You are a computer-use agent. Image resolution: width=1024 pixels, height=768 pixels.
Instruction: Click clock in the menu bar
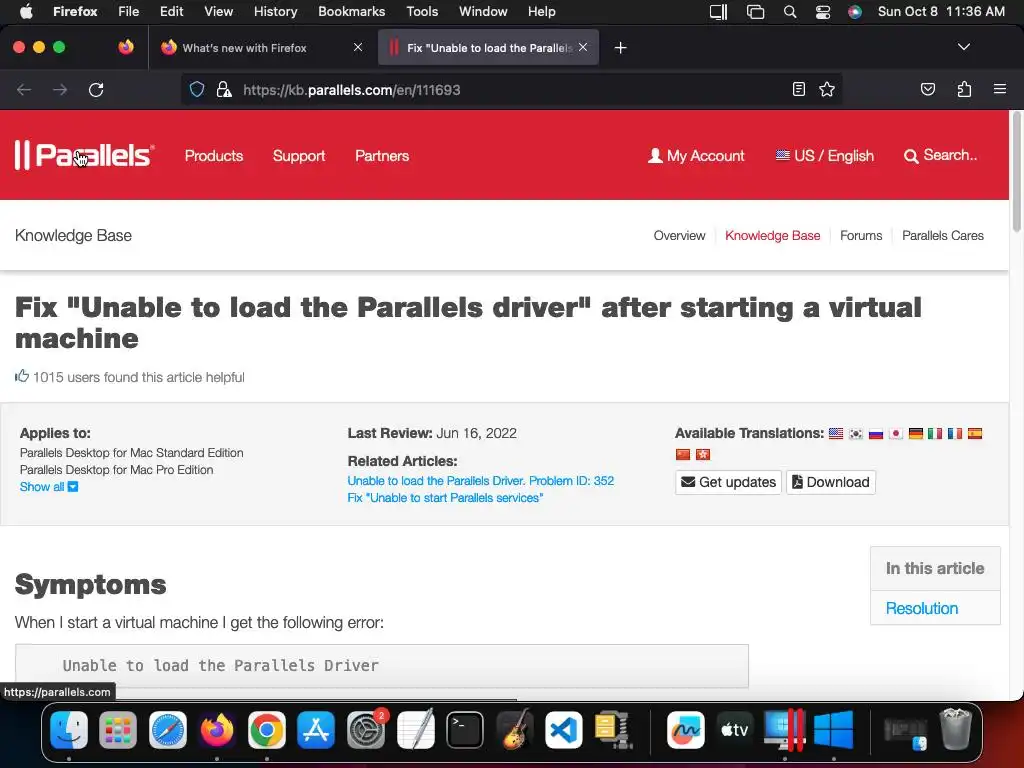[x=941, y=11]
